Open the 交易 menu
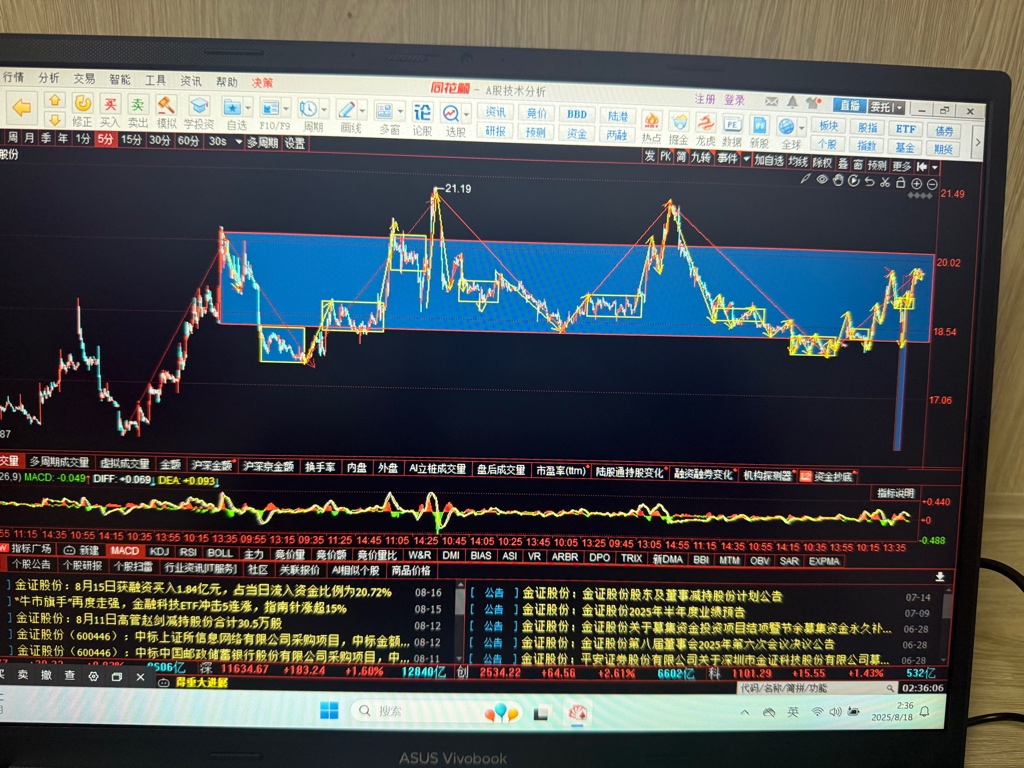Screen dimensions: 1024x768 tap(84, 78)
